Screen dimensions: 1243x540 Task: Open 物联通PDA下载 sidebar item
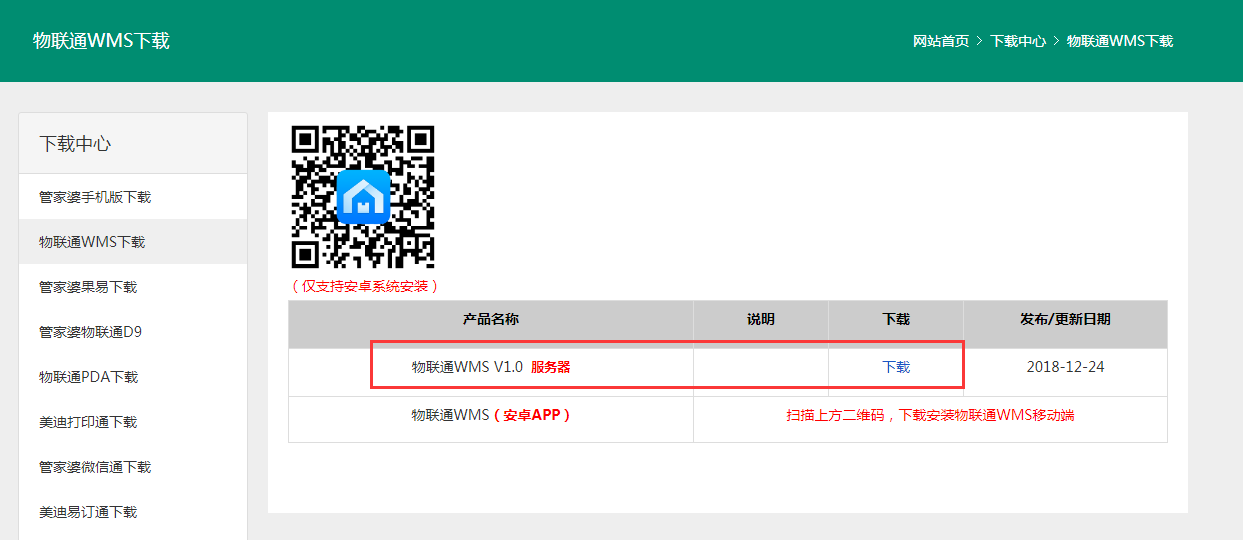coord(133,377)
